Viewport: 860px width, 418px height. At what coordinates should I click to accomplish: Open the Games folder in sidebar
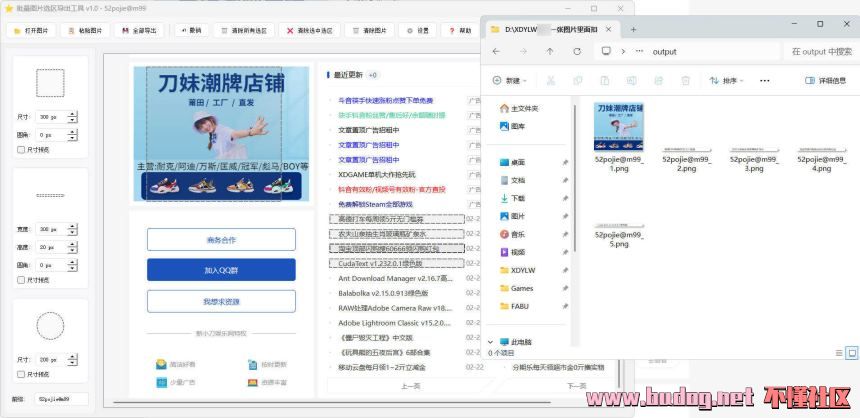tap(517, 288)
